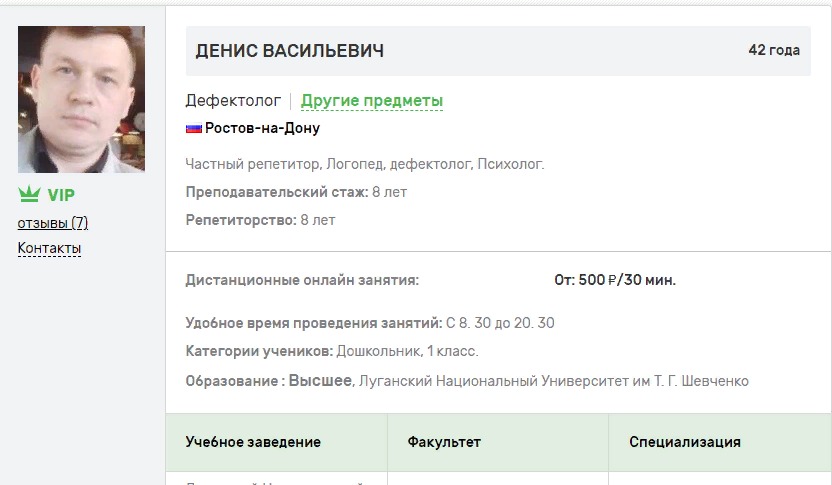Click the 42 года age label

coord(774,50)
